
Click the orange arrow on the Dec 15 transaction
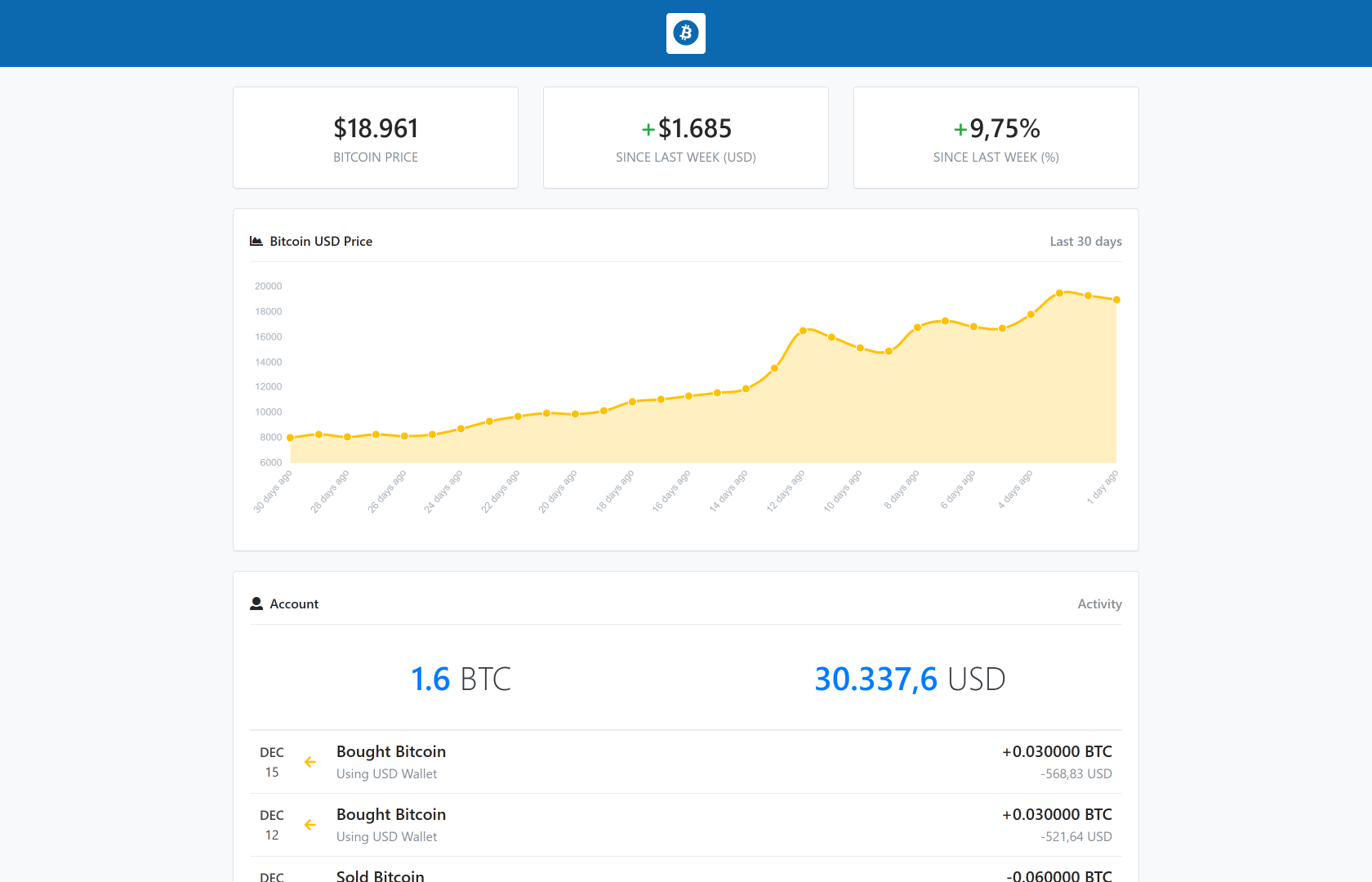pos(310,761)
